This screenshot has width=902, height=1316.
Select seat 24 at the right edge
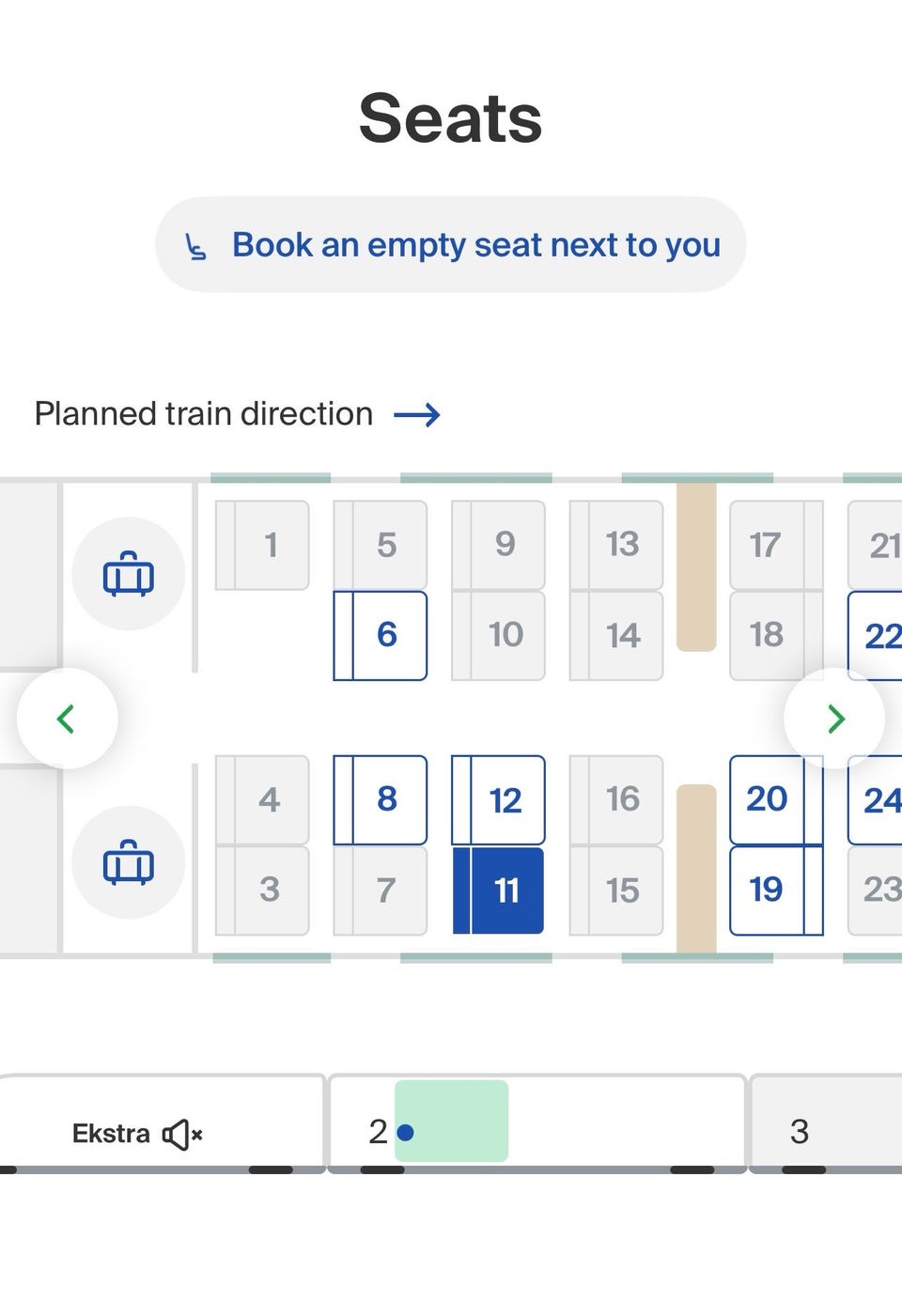(x=879, y=799)
